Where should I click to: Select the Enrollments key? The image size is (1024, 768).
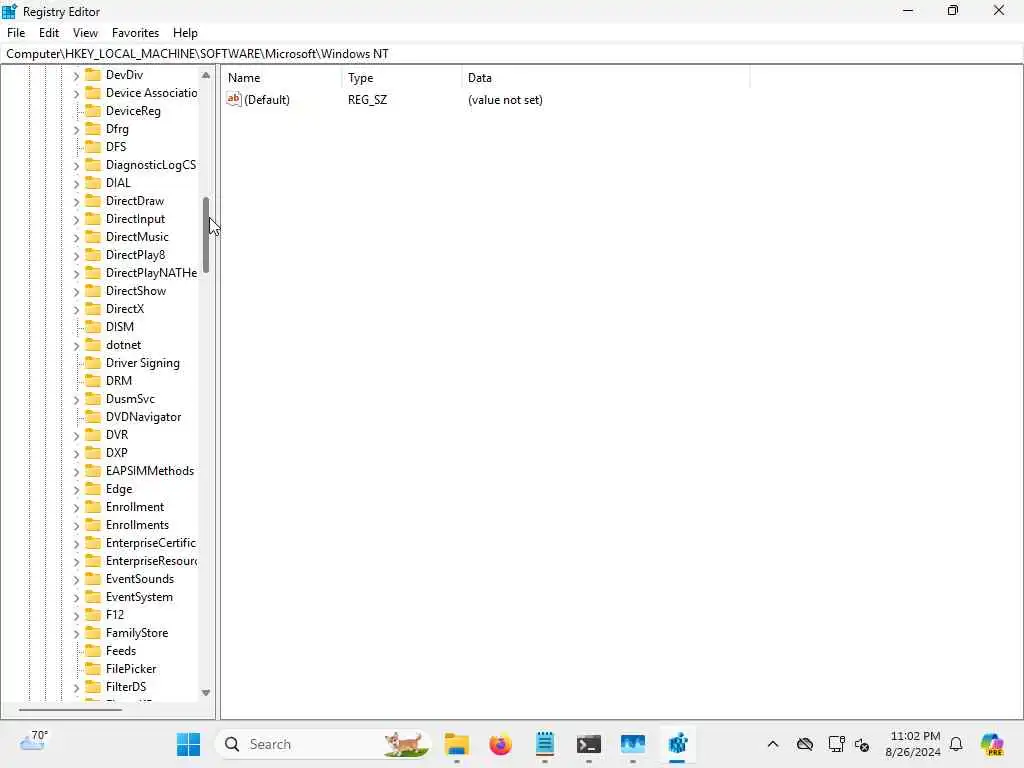click(x=137, y=524)
